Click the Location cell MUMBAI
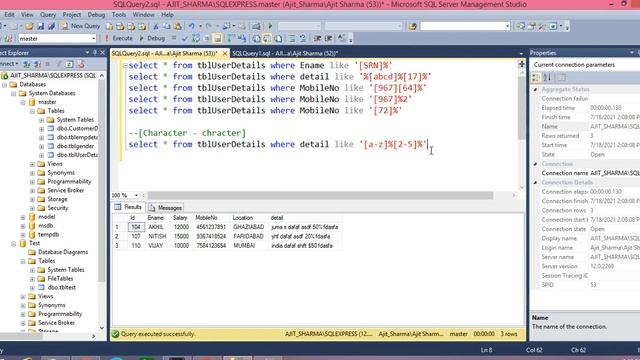This screenshot has height=360, width=640. pyautogui.click(x=244, y=246)
